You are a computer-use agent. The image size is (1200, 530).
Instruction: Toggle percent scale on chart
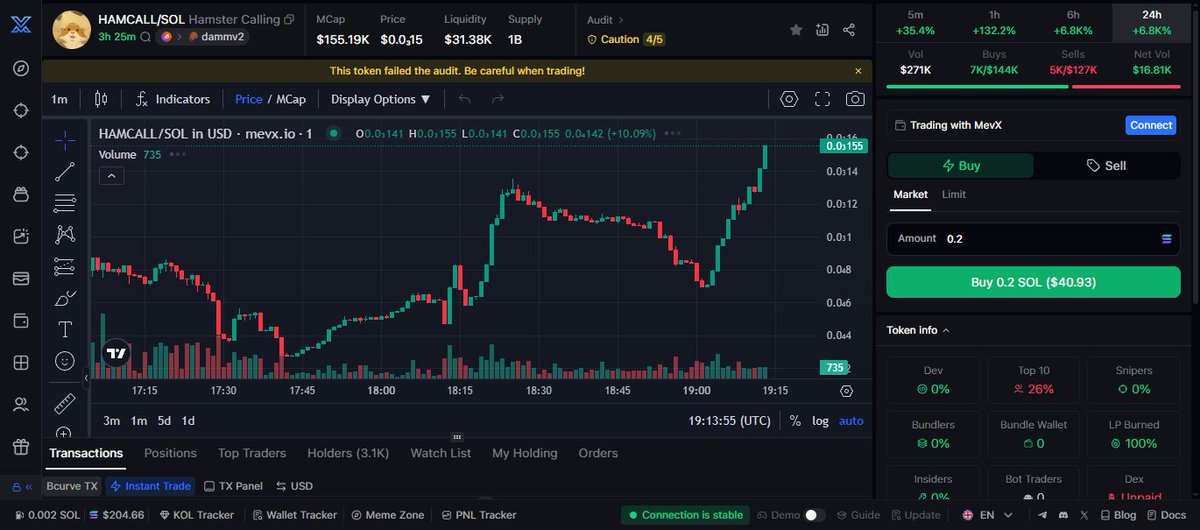(x=795, y=421)
